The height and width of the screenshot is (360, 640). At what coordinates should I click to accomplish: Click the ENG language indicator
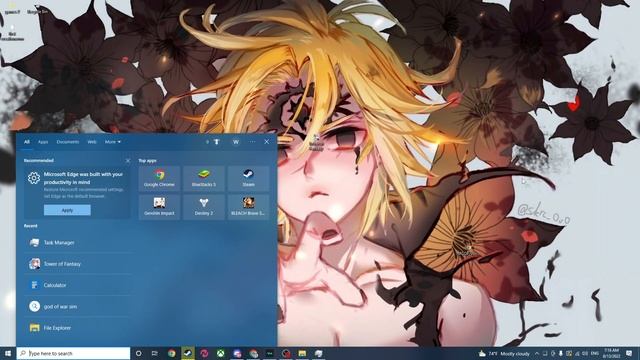[595, 353]
